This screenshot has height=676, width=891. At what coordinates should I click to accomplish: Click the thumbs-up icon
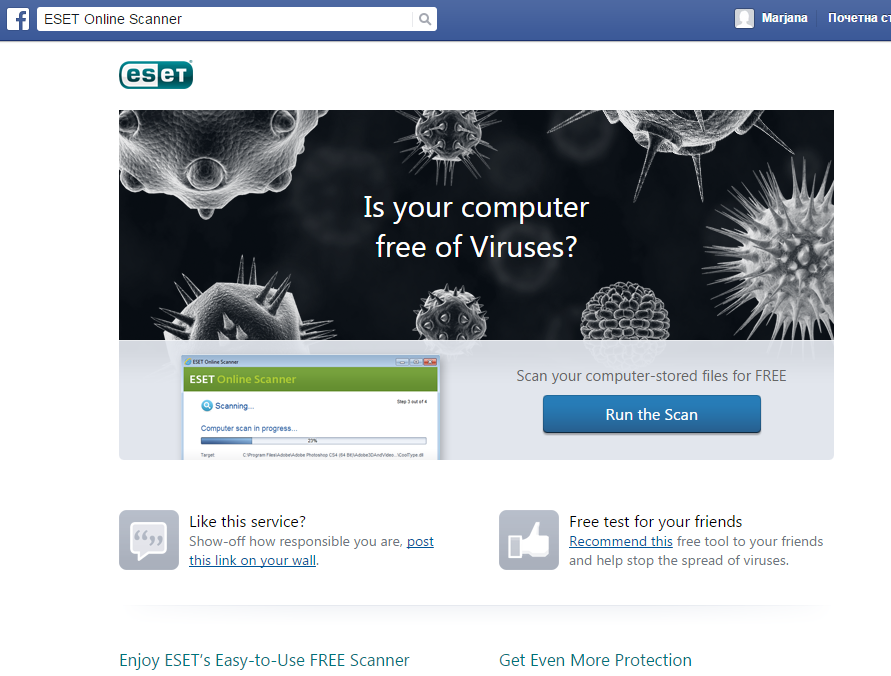click(528, 540)
